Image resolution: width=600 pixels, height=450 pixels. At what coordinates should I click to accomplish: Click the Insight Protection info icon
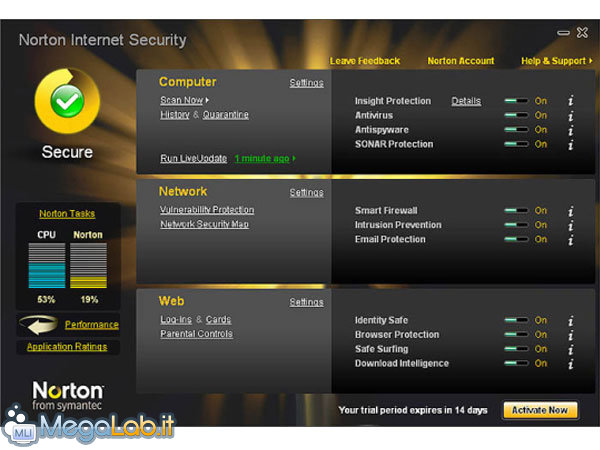pos(571,101)
